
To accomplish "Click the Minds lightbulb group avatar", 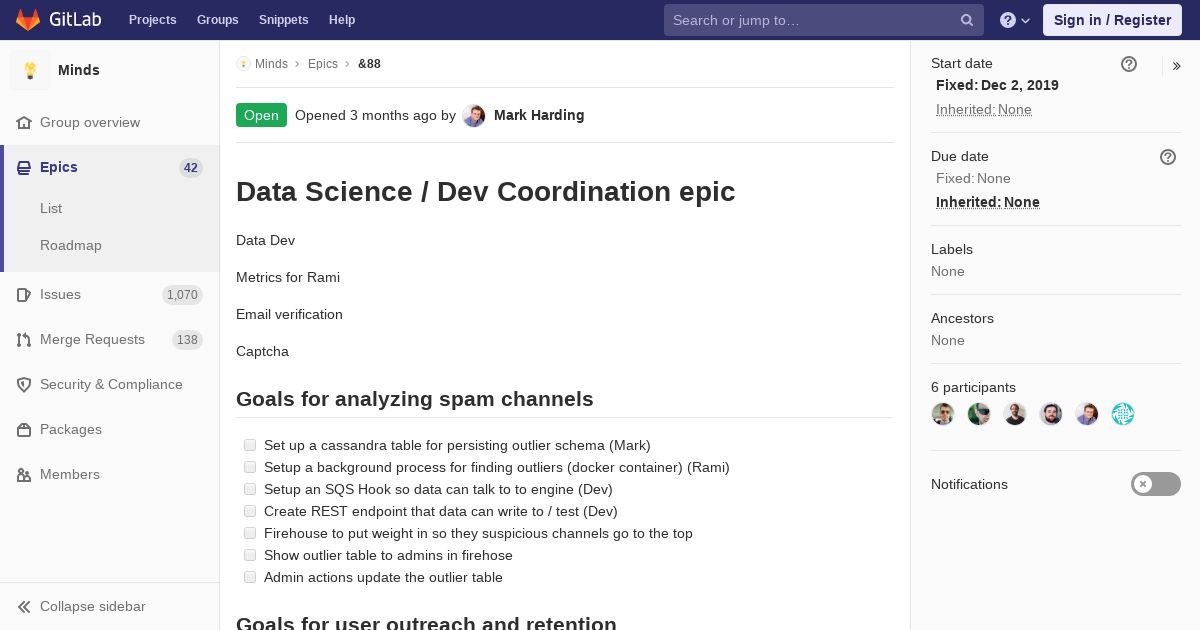I will (30, 70).
